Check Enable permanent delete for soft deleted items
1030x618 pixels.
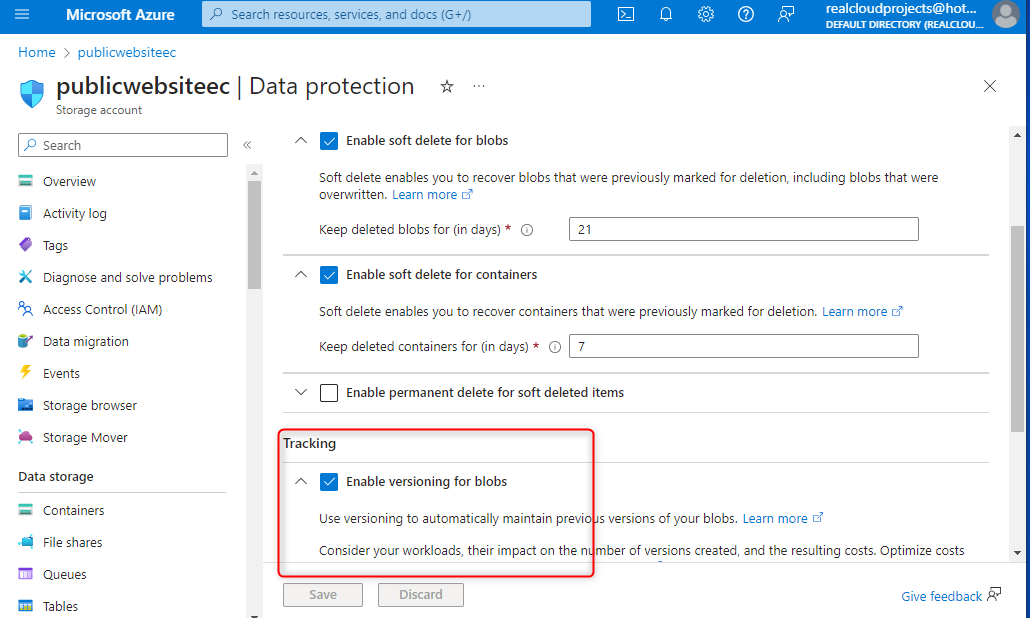click(x=329, y=393)
